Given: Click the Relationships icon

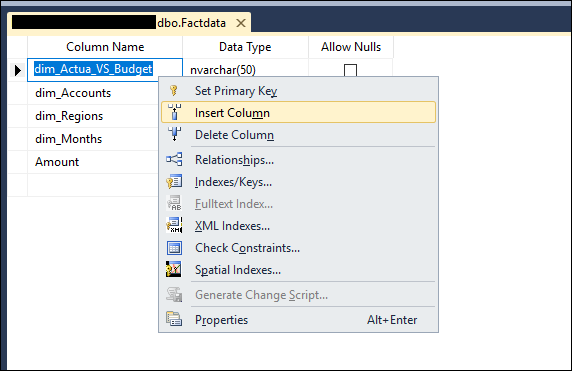Looking at the screenshot, I should [174, 159].
